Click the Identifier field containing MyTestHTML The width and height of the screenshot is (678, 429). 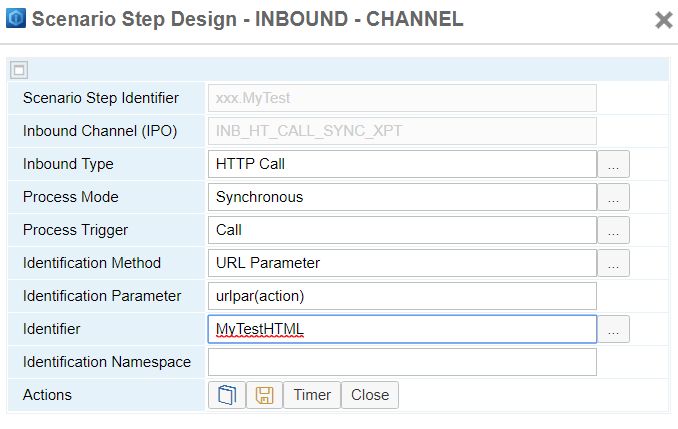coord(402,329)
